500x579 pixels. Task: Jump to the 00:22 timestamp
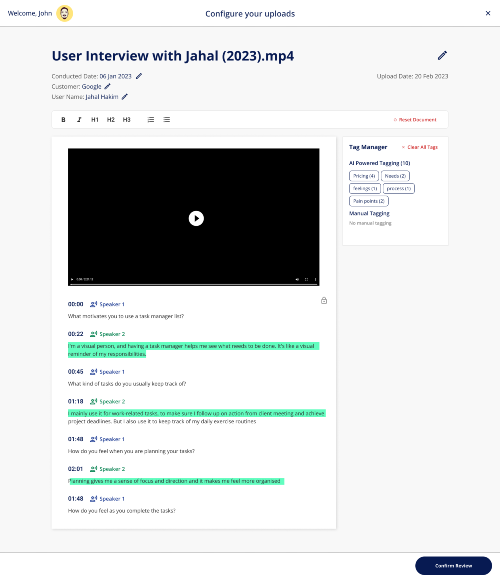[75, 334]
